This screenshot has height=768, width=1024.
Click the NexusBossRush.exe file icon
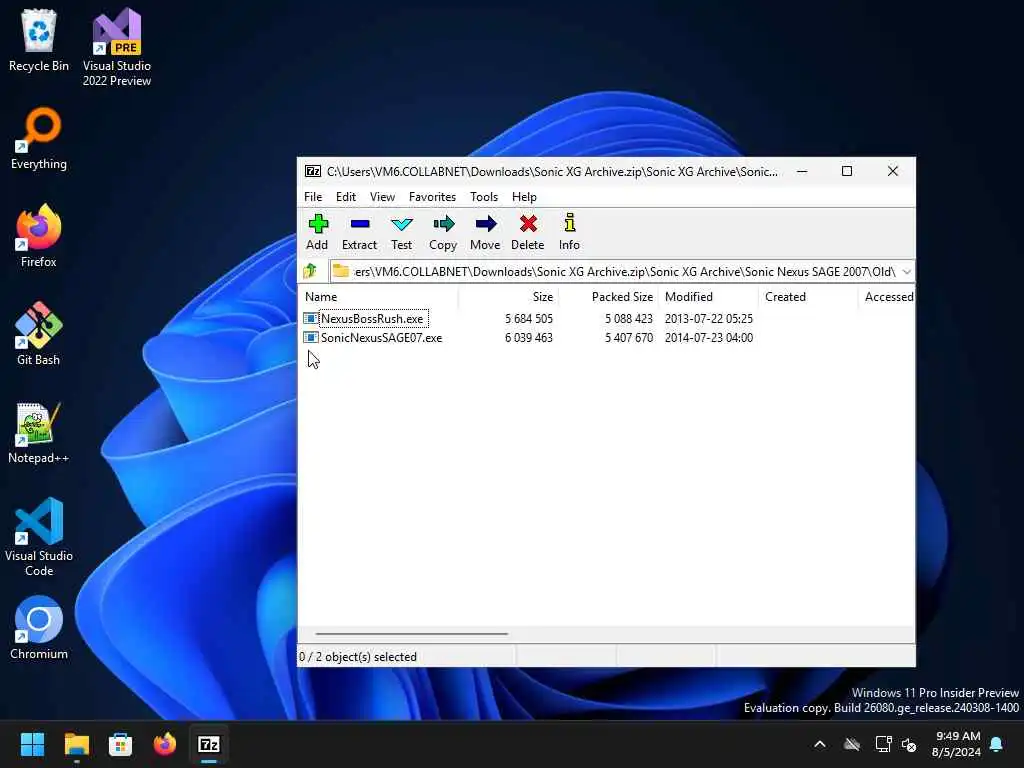coord(311,319)
